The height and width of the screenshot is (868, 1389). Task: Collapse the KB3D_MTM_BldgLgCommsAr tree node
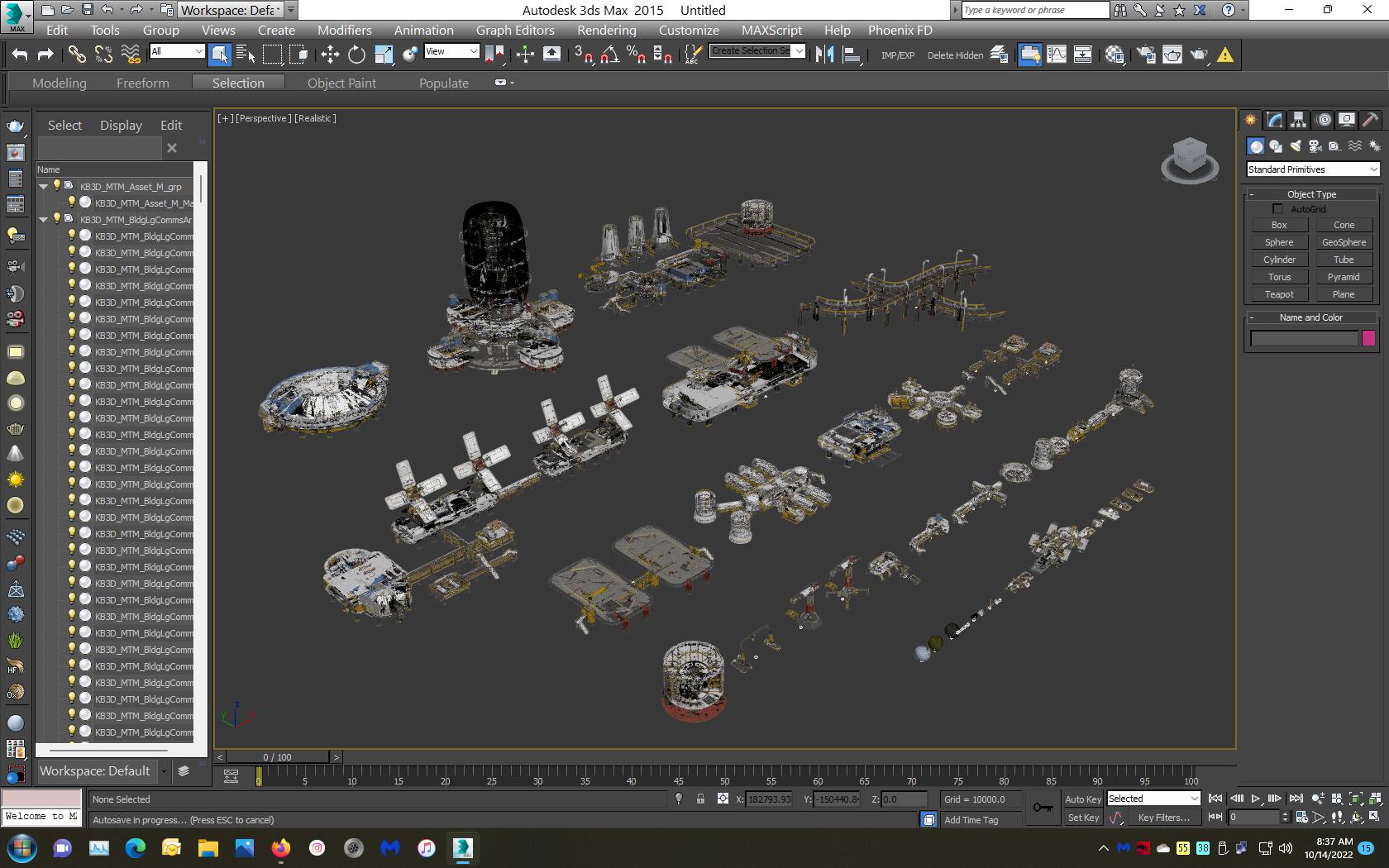44,220
